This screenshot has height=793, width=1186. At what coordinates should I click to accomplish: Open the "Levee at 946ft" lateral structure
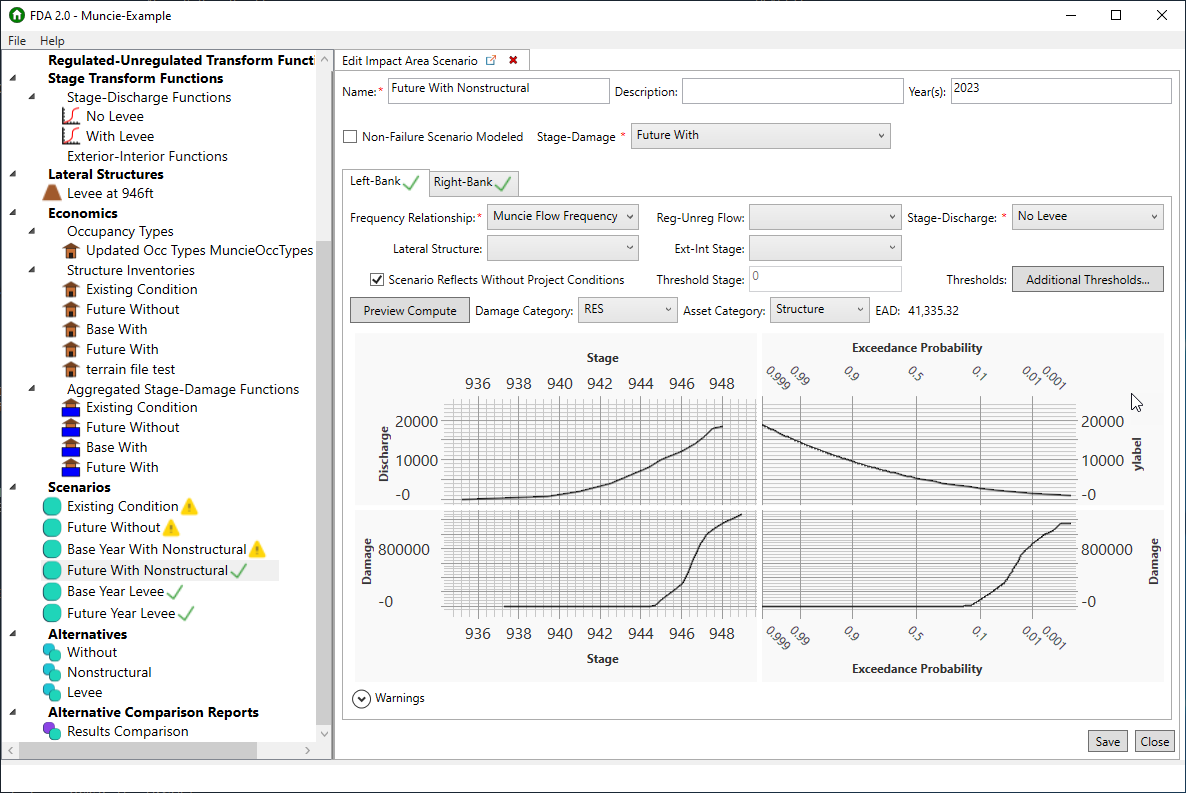(x=108, y=193)
